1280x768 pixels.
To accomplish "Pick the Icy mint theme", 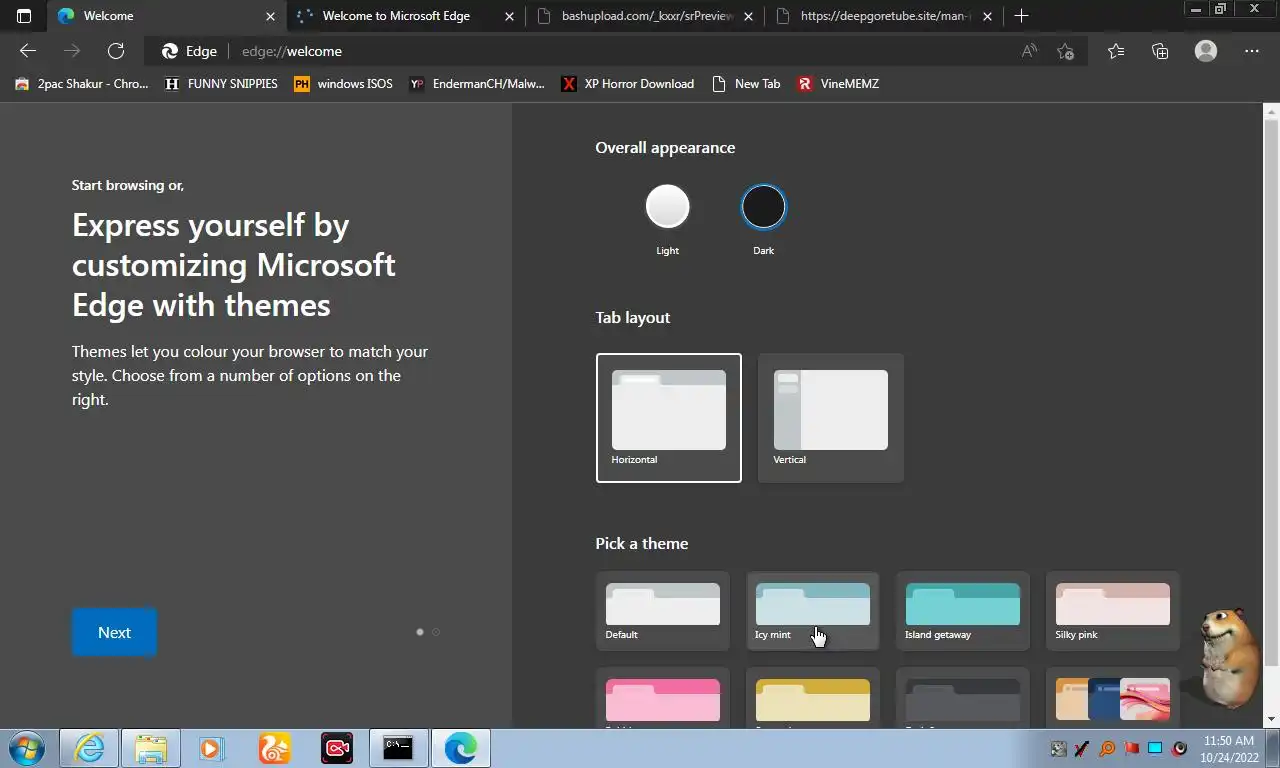I will click(x=813, y=611).
